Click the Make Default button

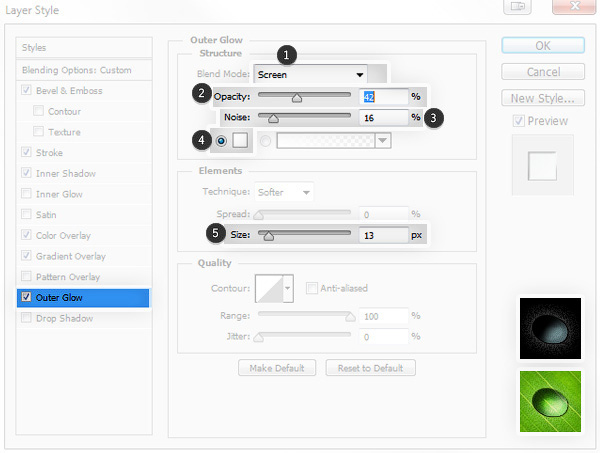pyautogui.click(x=277, y=368)
